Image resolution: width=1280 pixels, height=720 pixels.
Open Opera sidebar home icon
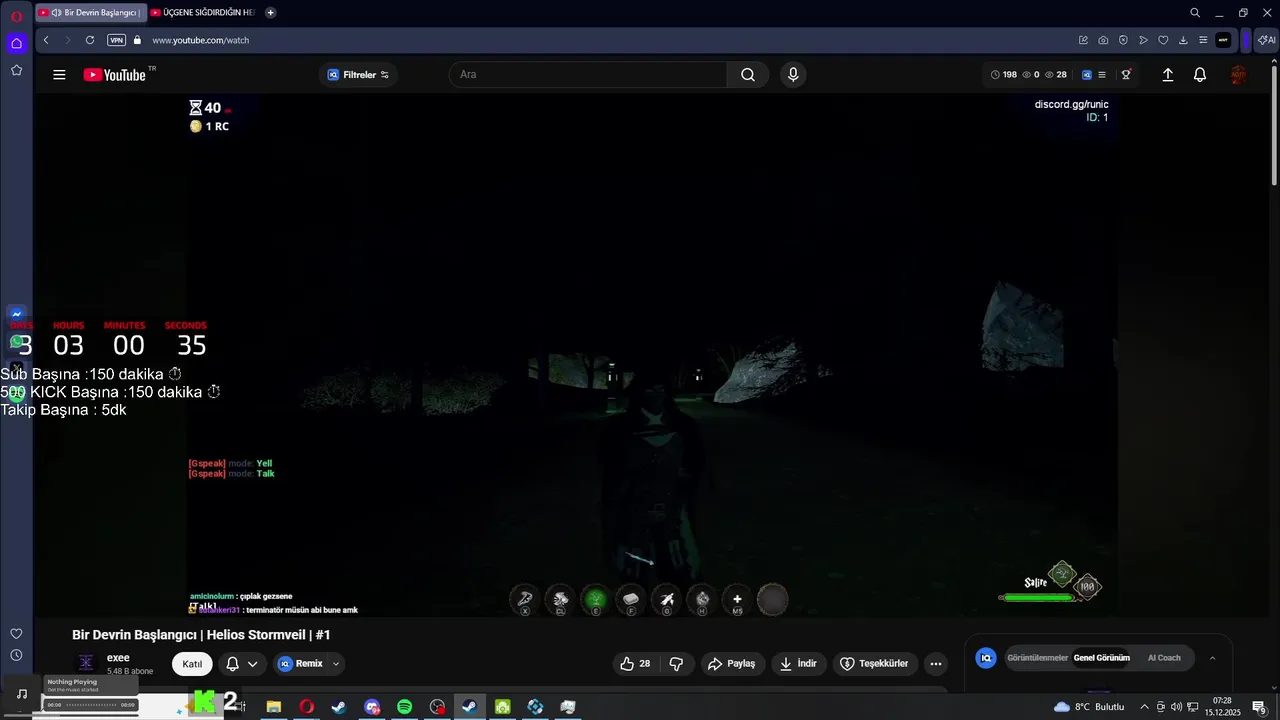16,43
